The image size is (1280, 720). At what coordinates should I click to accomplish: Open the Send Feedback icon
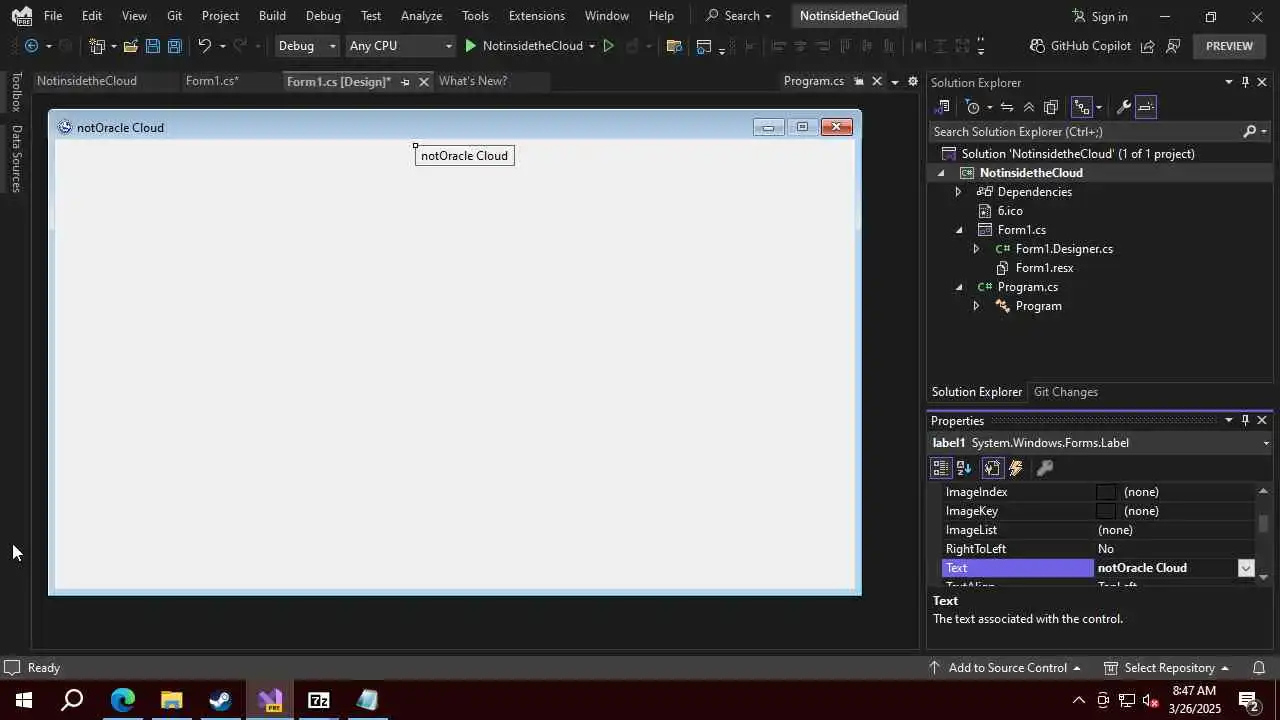[1174, 46]
